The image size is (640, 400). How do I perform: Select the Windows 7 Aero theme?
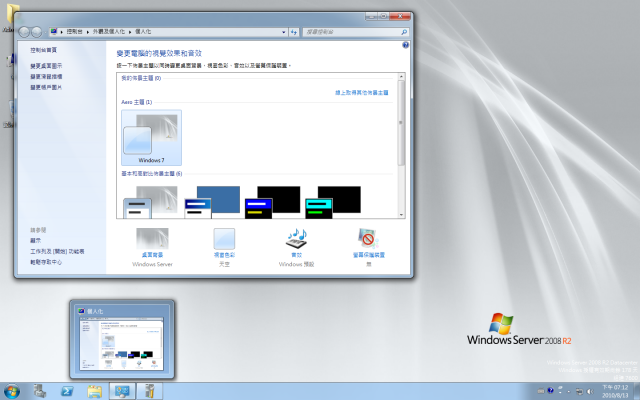coord(151,138)
